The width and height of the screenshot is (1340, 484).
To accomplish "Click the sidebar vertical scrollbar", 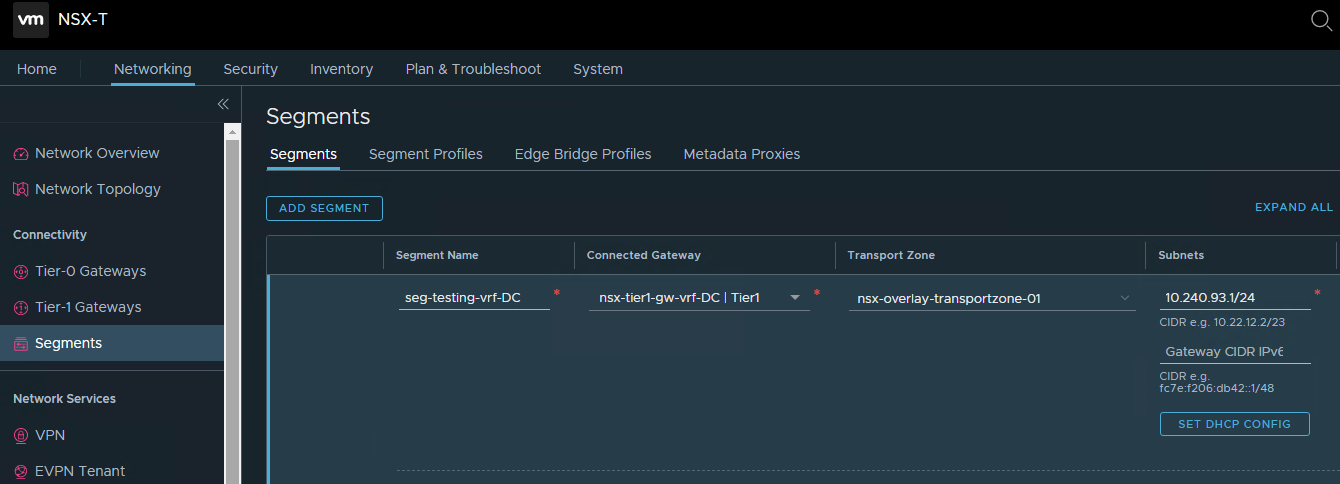I will [x=233, y=312].
